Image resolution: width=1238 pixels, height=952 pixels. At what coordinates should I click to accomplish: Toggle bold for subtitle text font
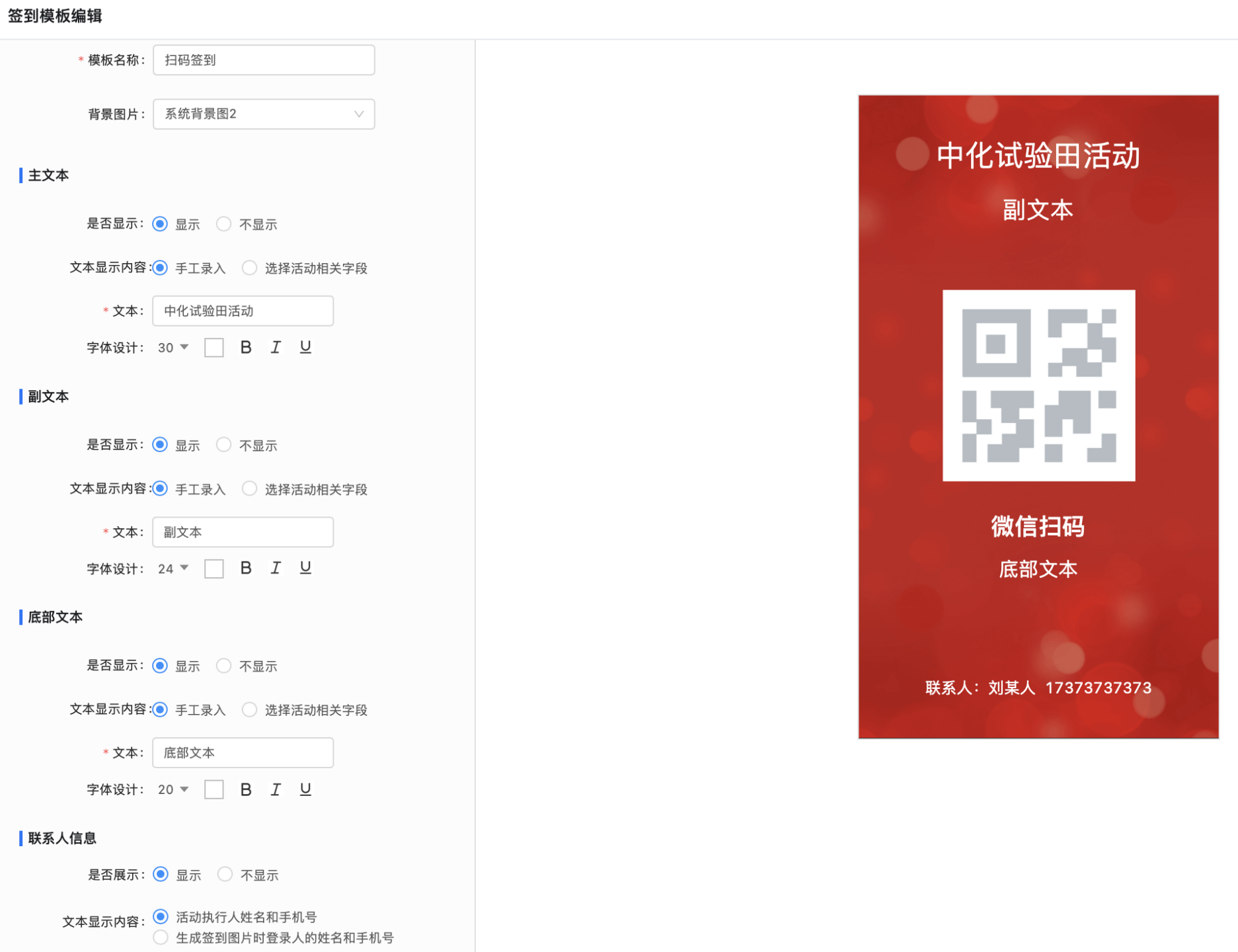246,568
